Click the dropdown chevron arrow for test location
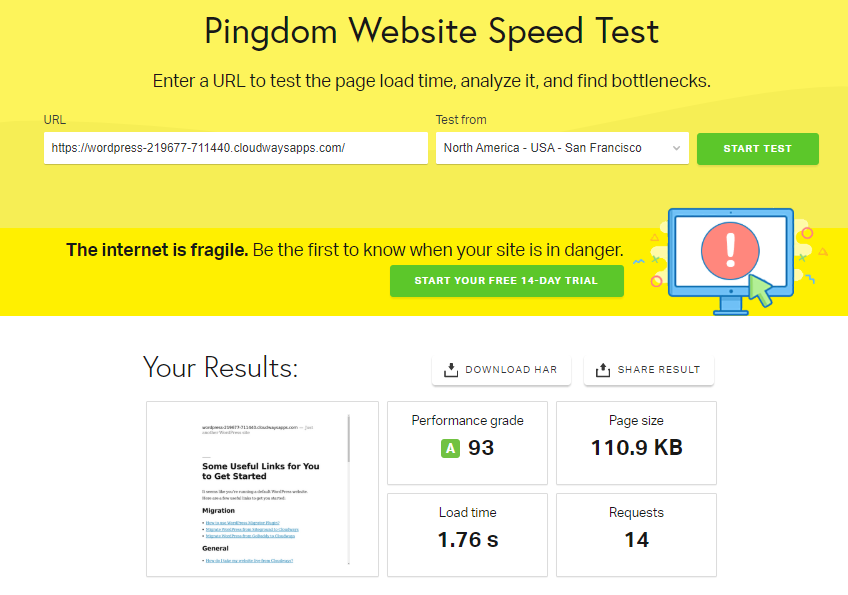 tap(676, 148)
